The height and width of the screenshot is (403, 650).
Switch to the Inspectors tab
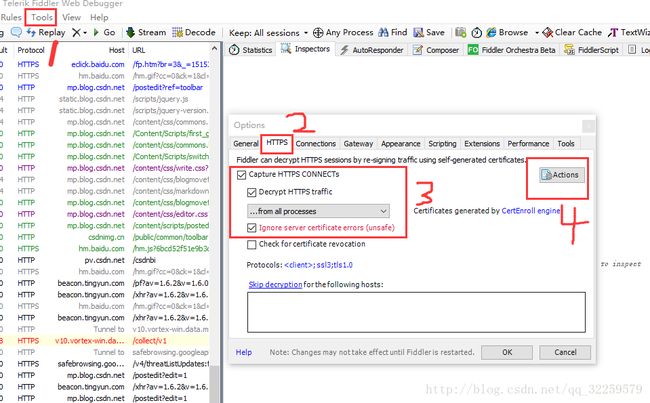[306, 49]
